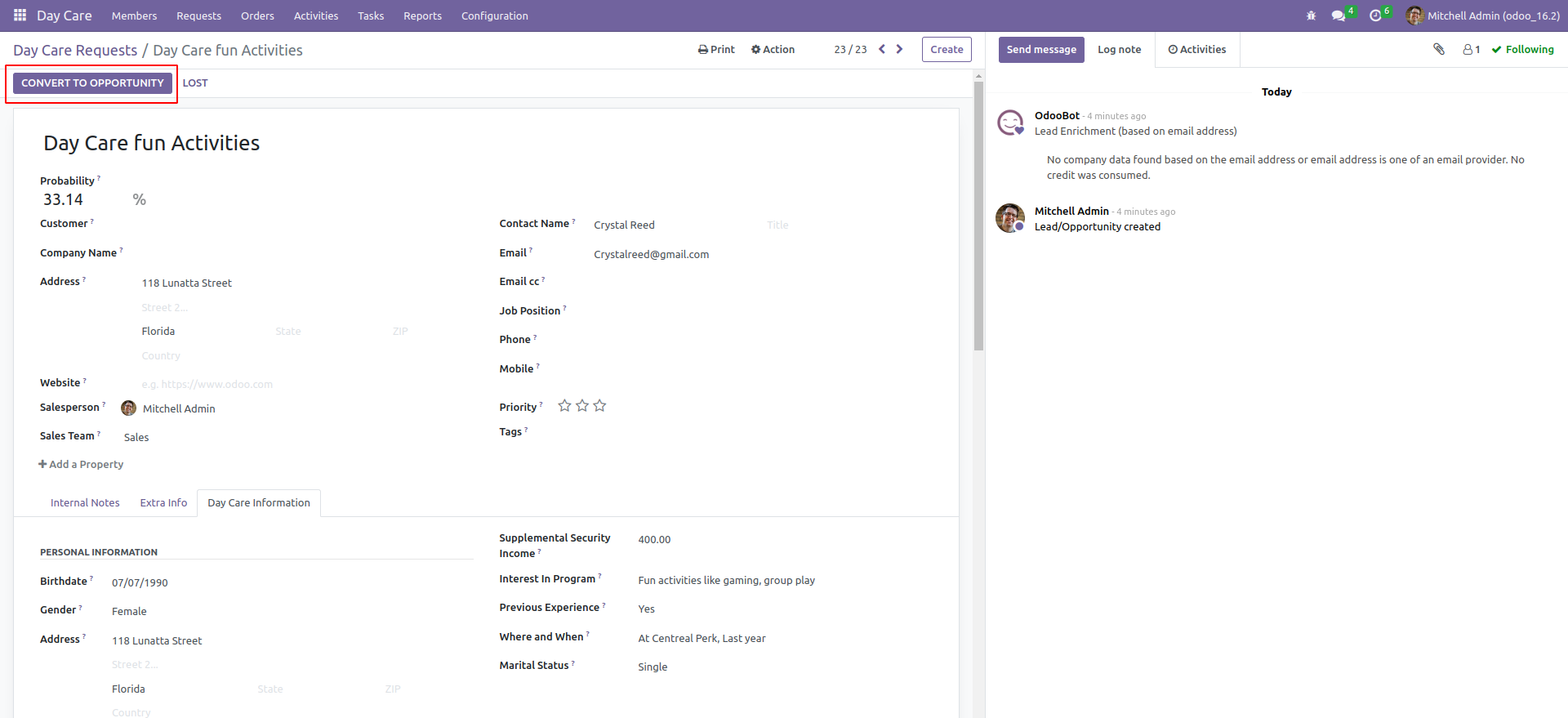Image resolution: width=1568 pixels, height=718 pixels.
Task: Click record pager 23 / 23
Action: pos(850,49)
